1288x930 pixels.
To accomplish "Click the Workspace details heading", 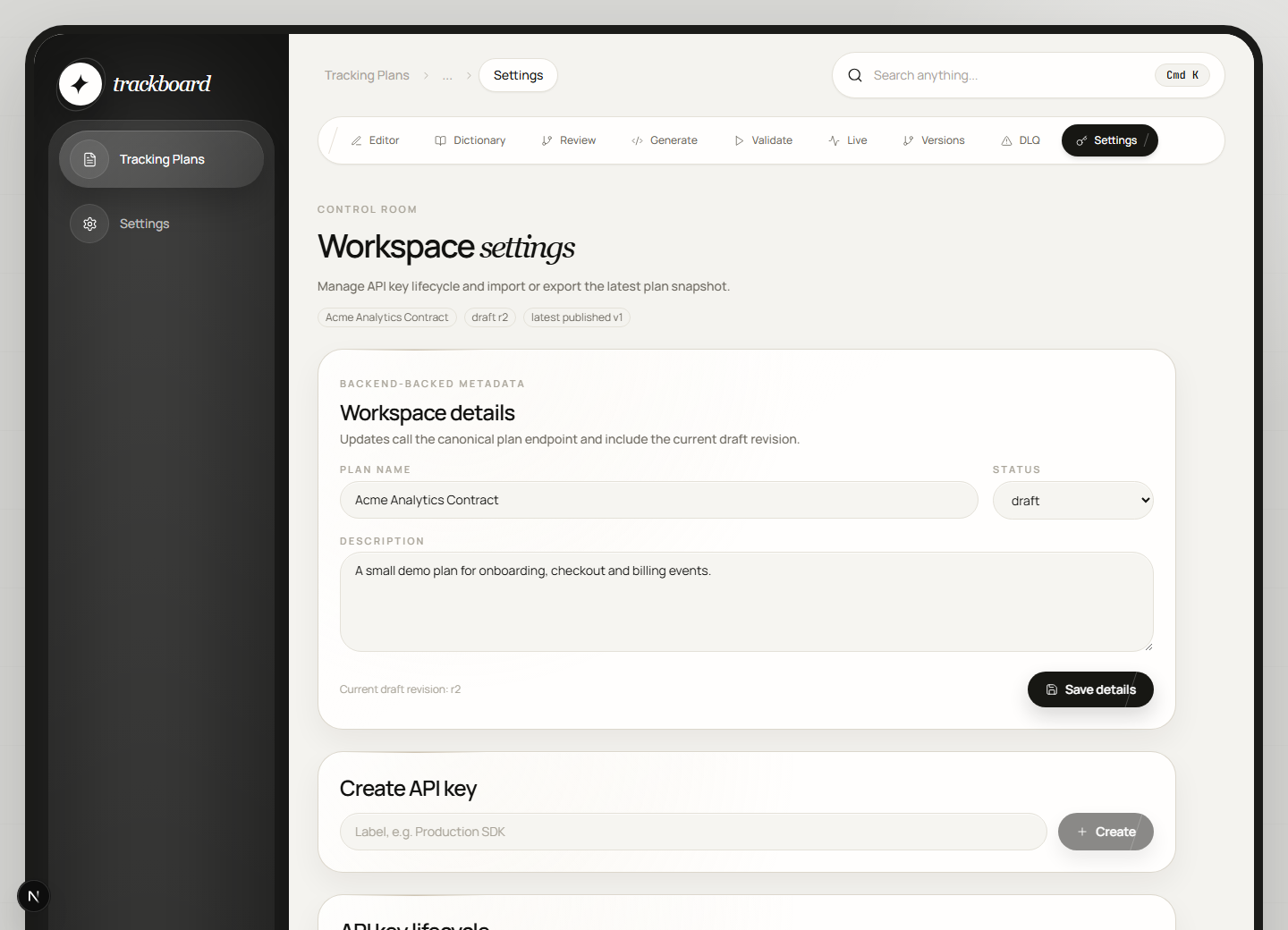I will pos(428,413).
